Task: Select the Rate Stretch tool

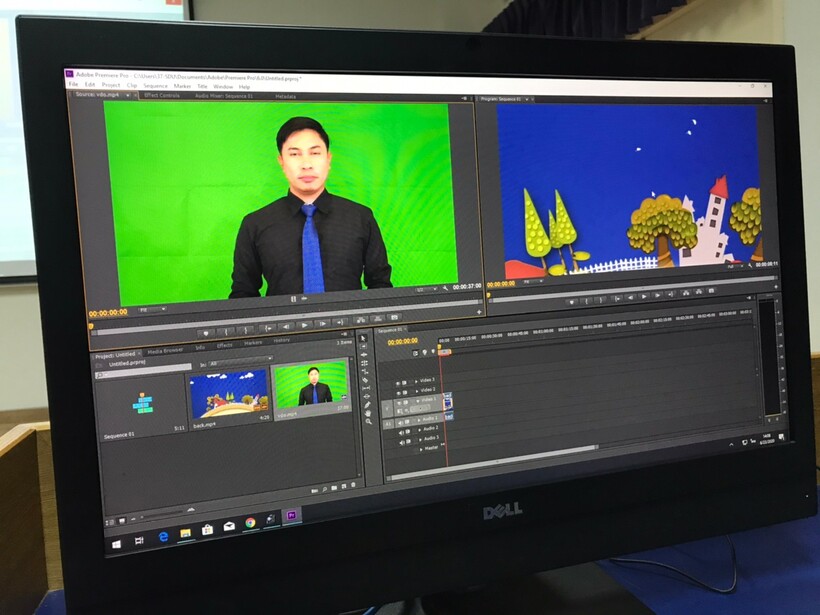Action: coord(366,371)
